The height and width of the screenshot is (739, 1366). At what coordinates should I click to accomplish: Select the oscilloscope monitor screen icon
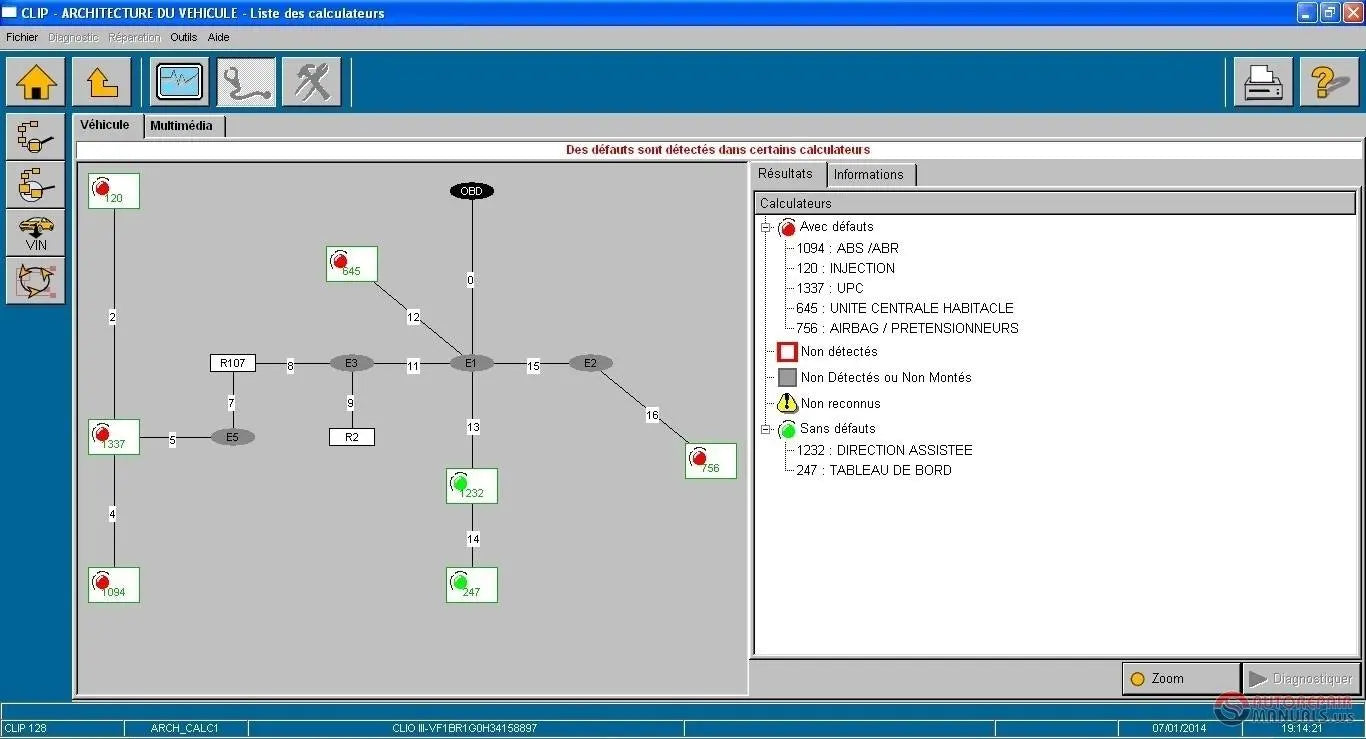[180, 82]
